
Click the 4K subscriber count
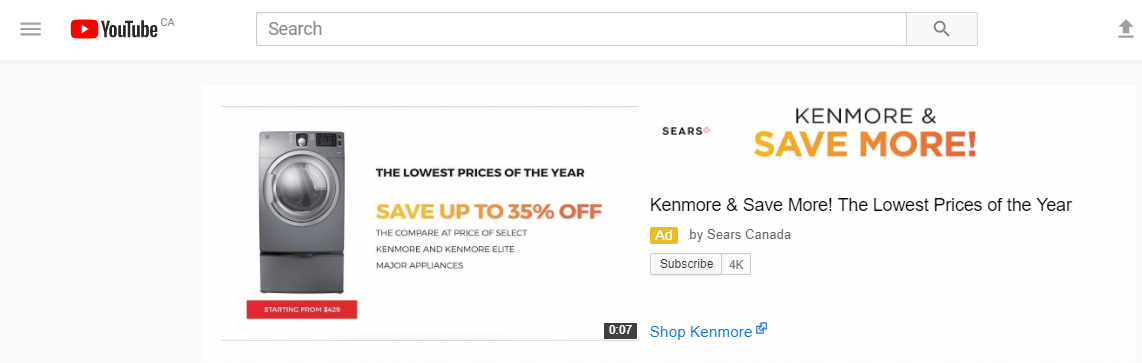736,264
